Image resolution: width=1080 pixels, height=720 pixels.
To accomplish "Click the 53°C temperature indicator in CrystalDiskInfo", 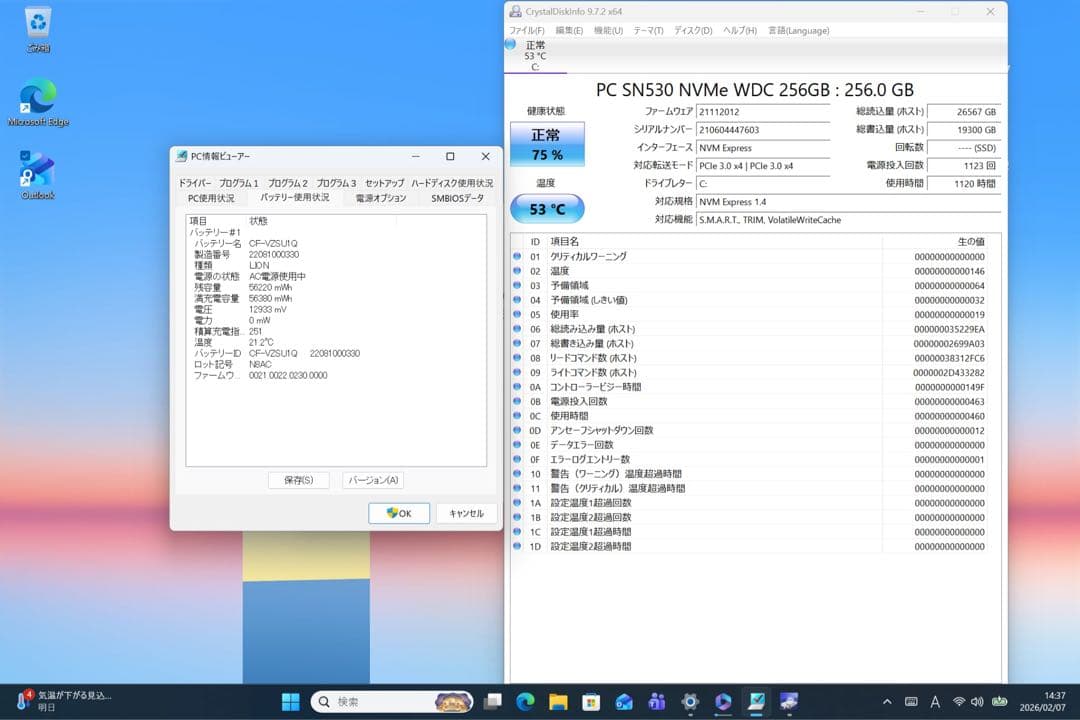I will pyautogui.click(x=545, y=208).
